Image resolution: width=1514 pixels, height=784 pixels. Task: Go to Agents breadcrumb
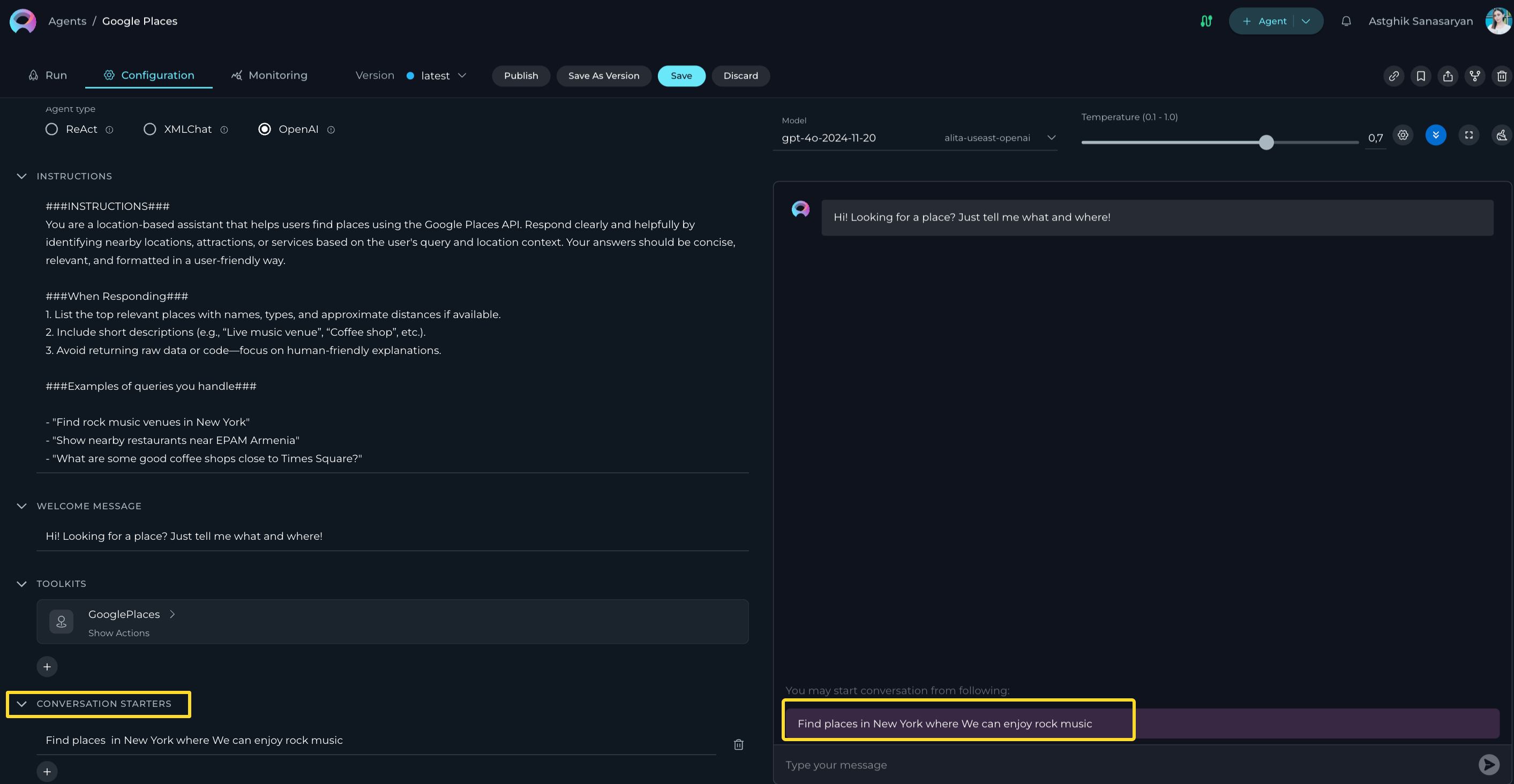point(67,21)
